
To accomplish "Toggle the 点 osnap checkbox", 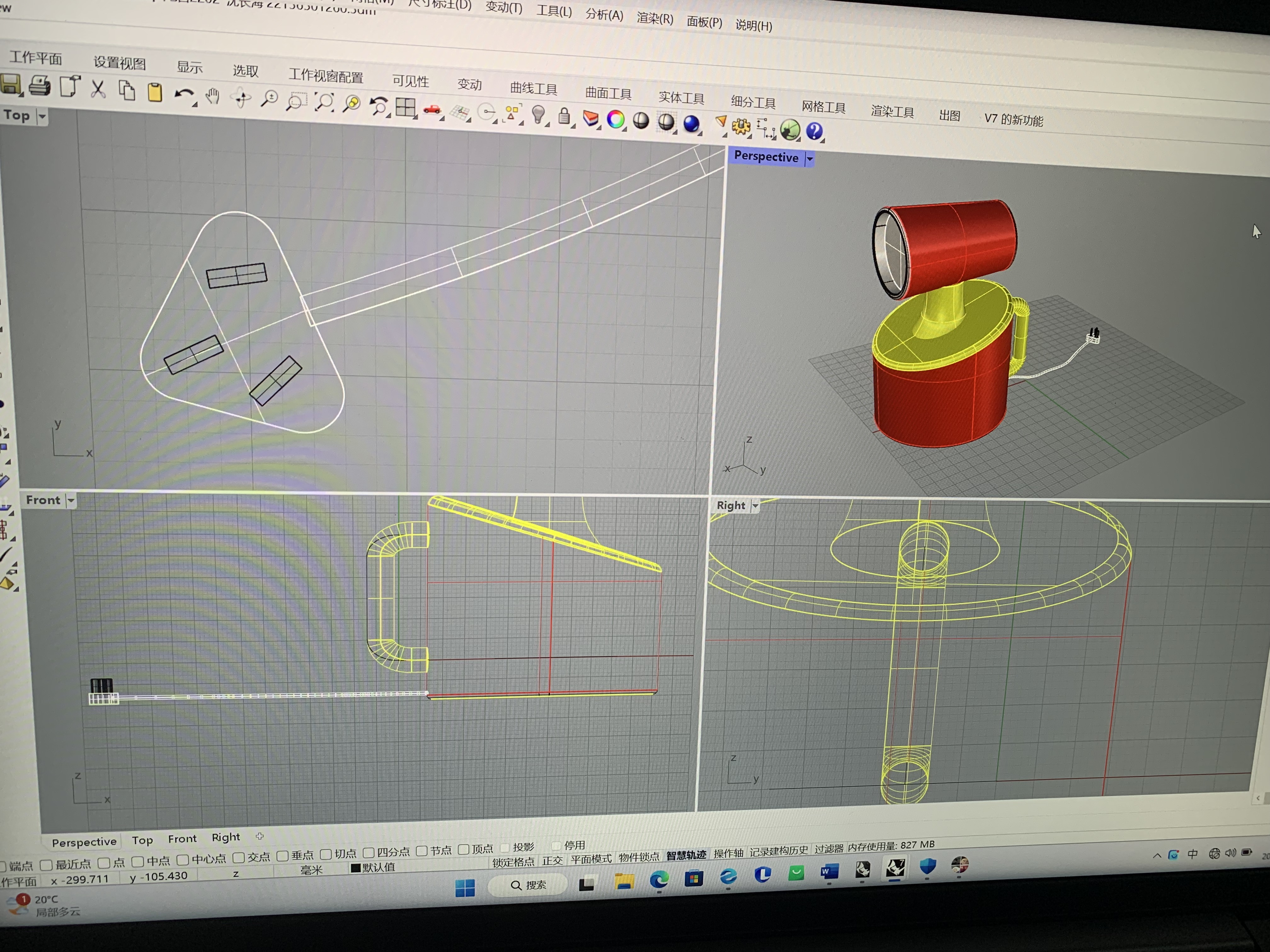I will pyautogui.click(x=104, y=863).
